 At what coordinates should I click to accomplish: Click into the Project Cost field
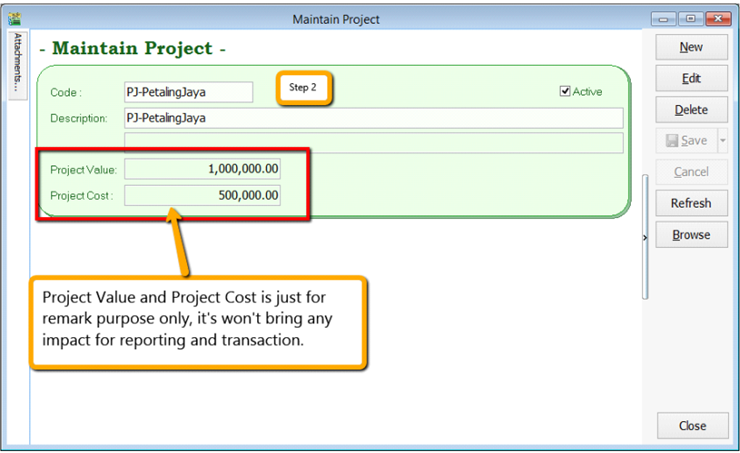tap(202, 195)
